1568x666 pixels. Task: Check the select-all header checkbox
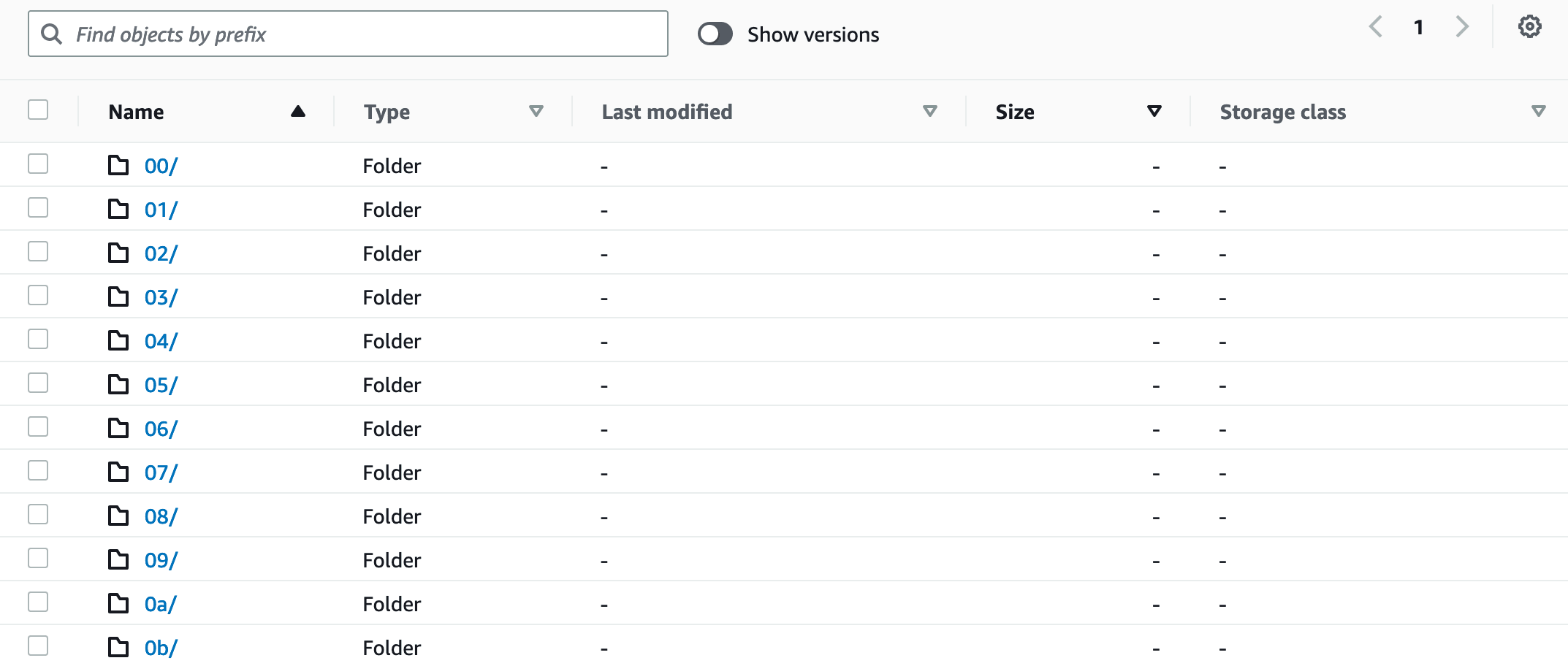tap(38, 110)
